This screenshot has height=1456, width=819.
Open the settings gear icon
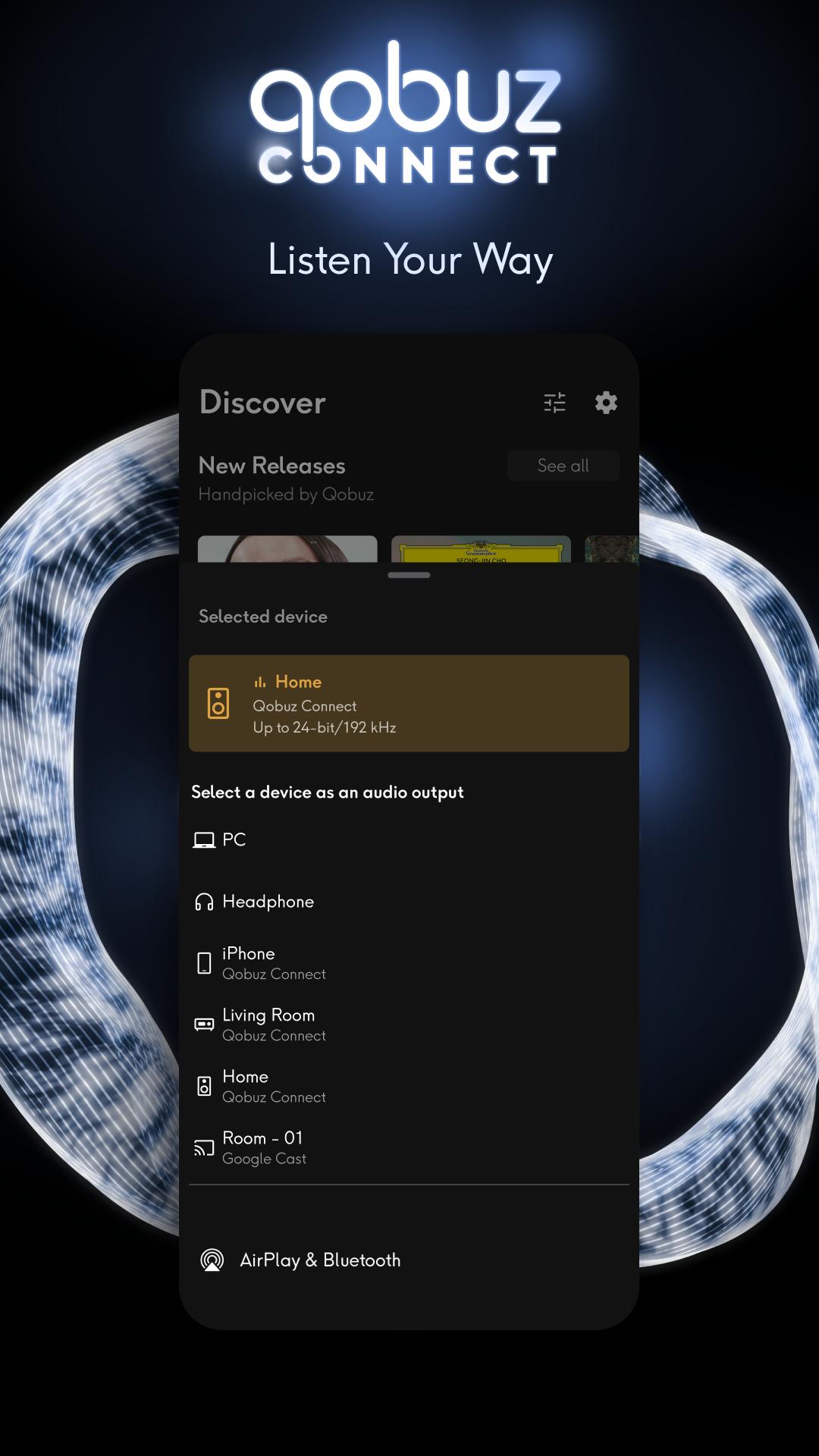tap(606, 403)
